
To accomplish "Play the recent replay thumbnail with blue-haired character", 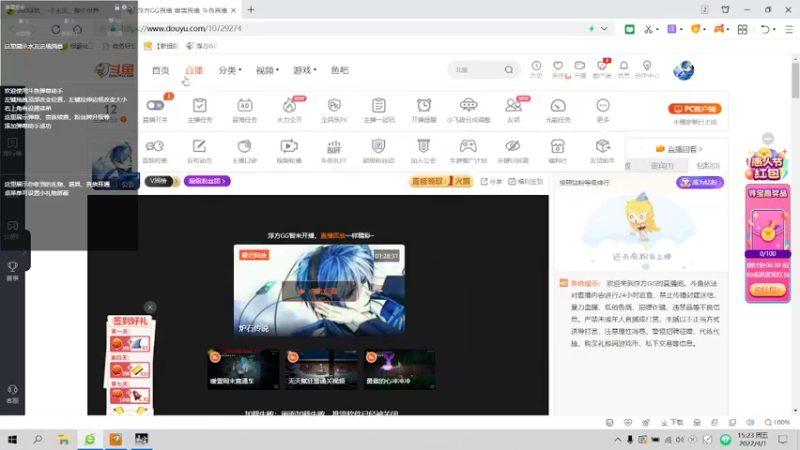I will click(x=319, y=290).
